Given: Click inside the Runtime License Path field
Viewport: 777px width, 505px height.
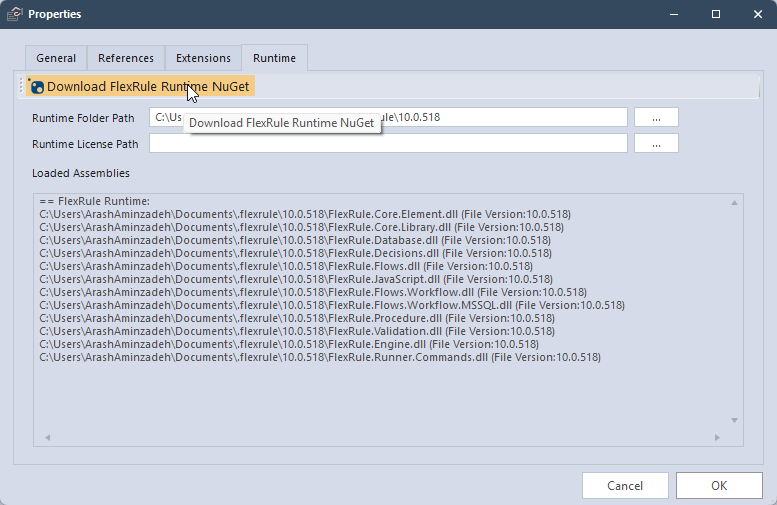Looking at the screenshot, I should click(x=388, y=144).
